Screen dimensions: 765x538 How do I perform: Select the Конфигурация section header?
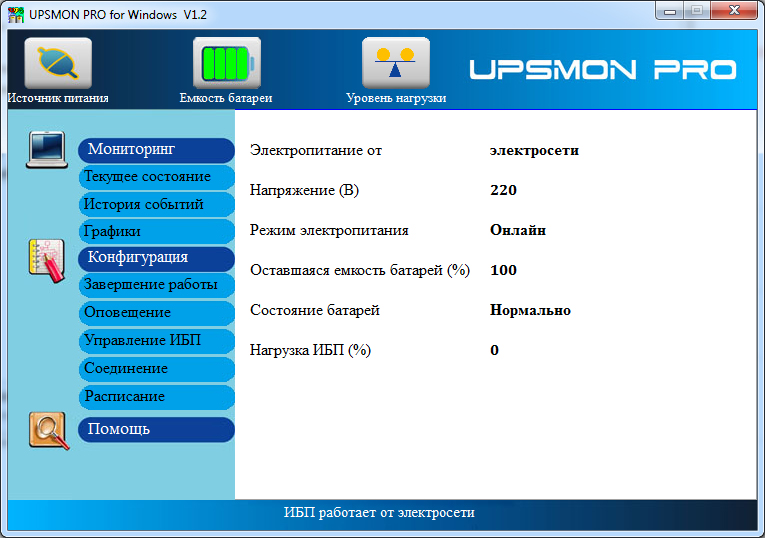tap(156, 259)
